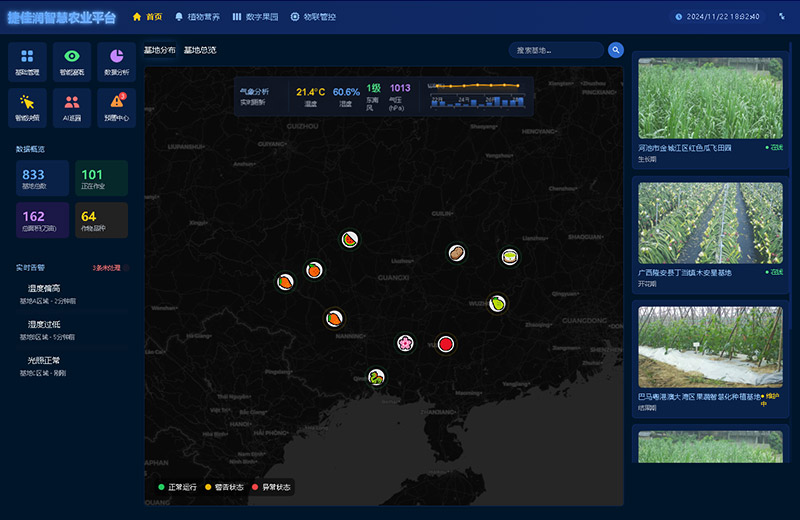Open the 3条未处理 alerts link
The width and height of the screenshot is (800, 520).
[107, 268]
